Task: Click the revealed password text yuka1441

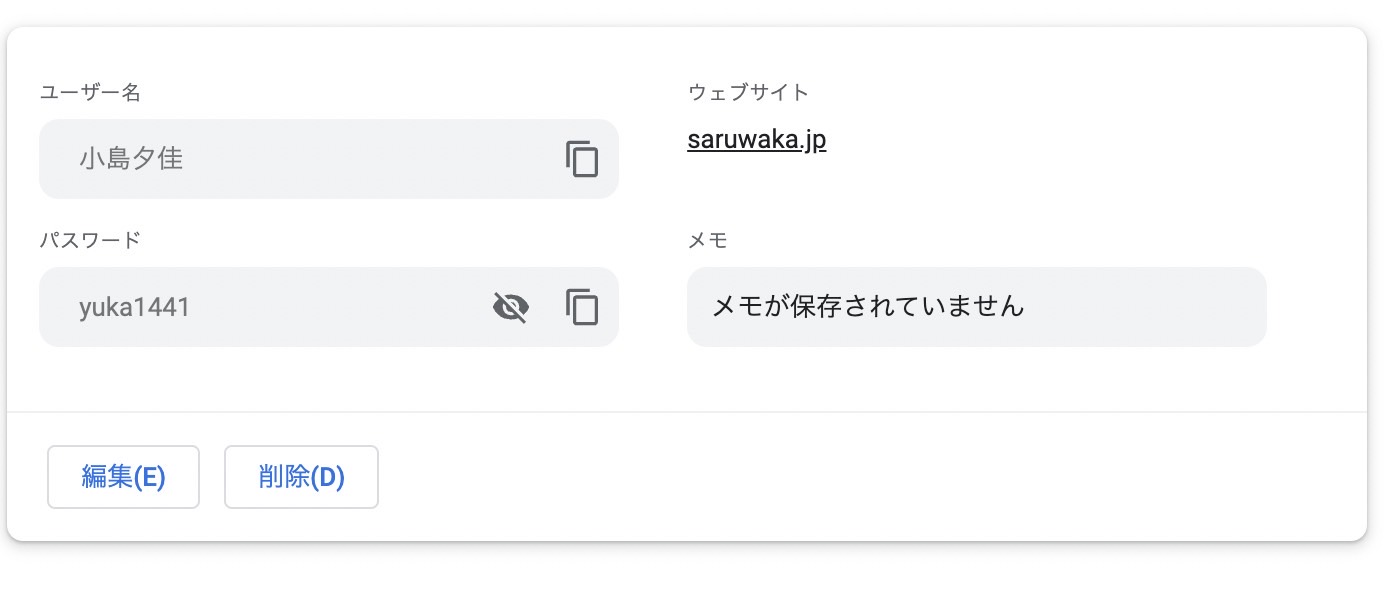Action: [135, 307]
